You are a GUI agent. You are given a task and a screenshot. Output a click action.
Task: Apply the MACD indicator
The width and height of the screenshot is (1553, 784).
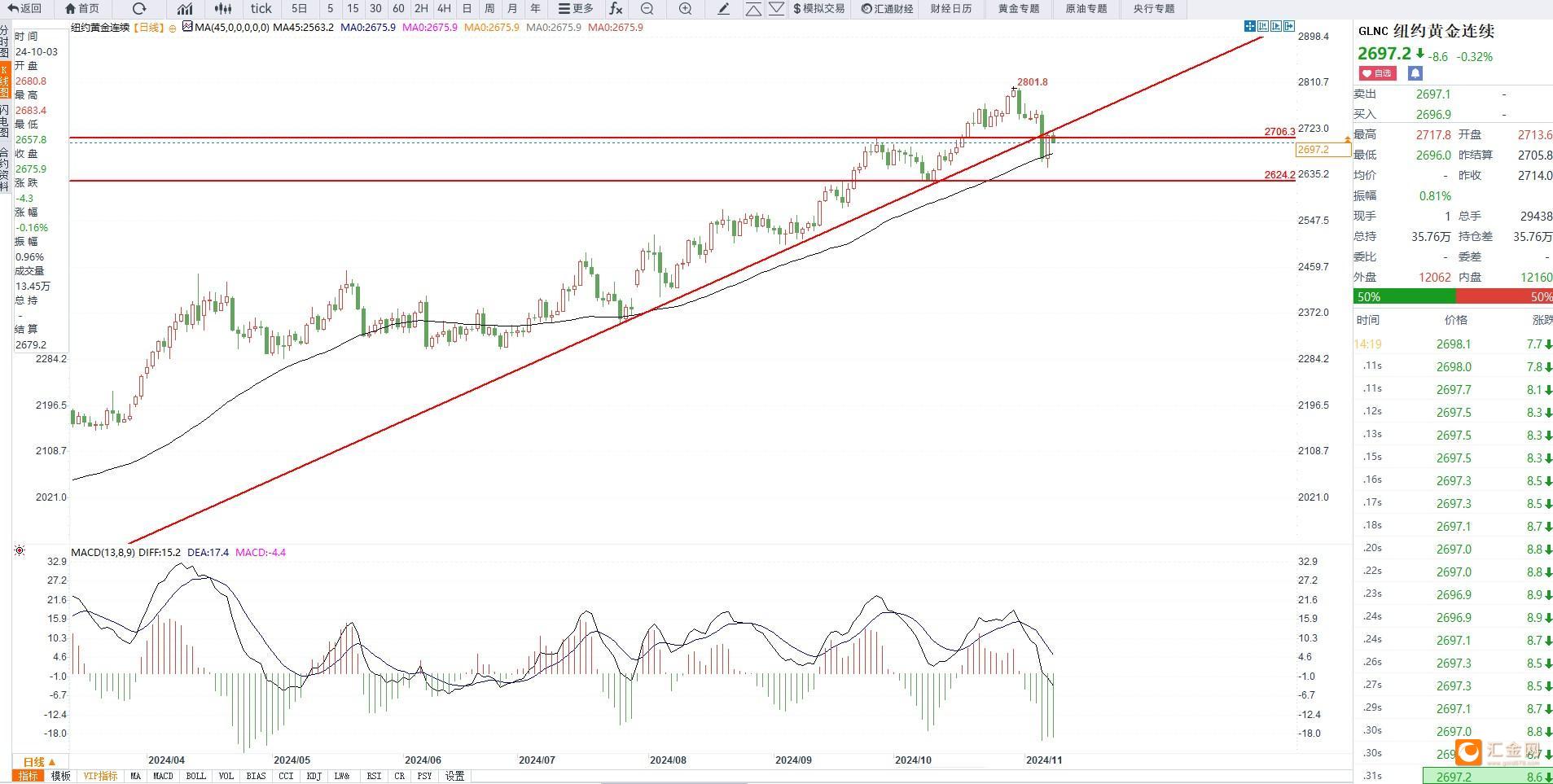163,777
